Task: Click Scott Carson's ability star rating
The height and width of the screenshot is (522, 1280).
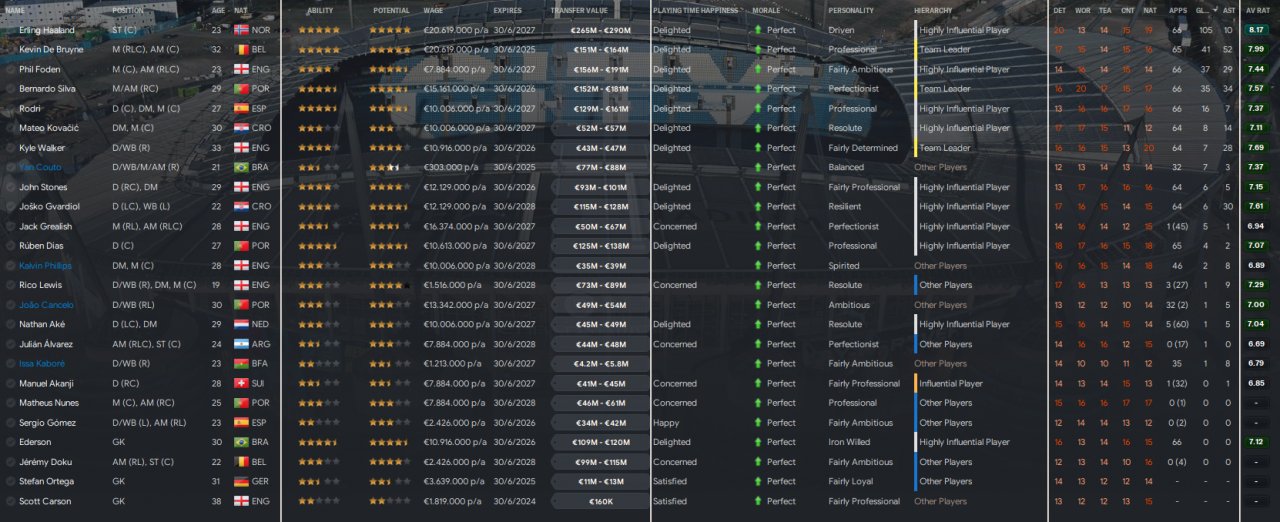Action: [x=319, y=501]
